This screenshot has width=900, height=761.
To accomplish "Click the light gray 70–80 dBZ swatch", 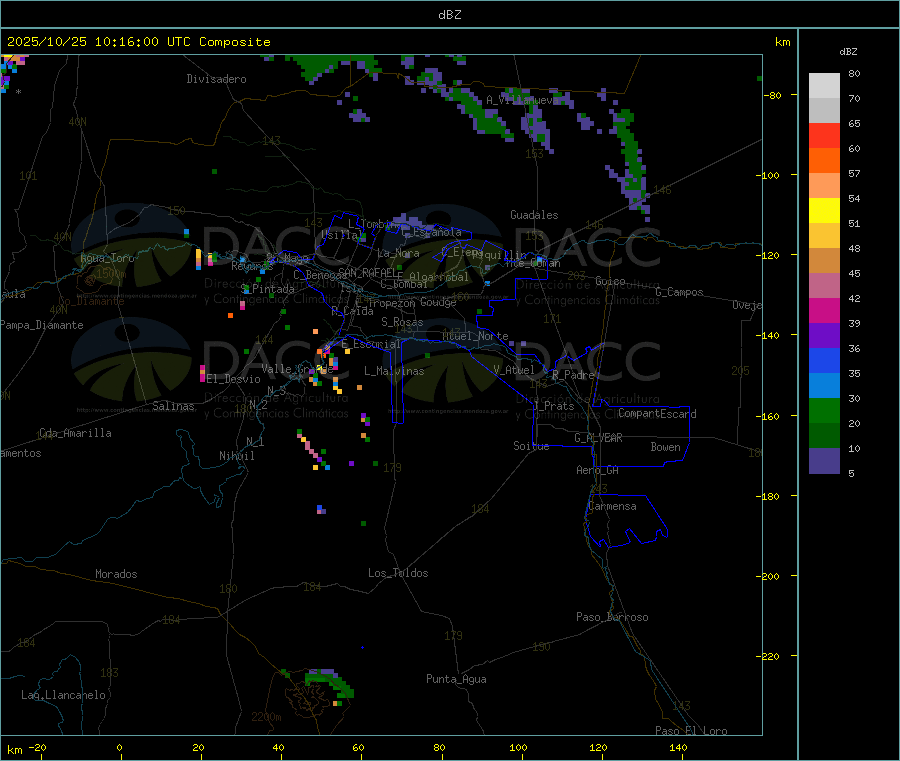I will pyautogui.click(x=824, y=86).
